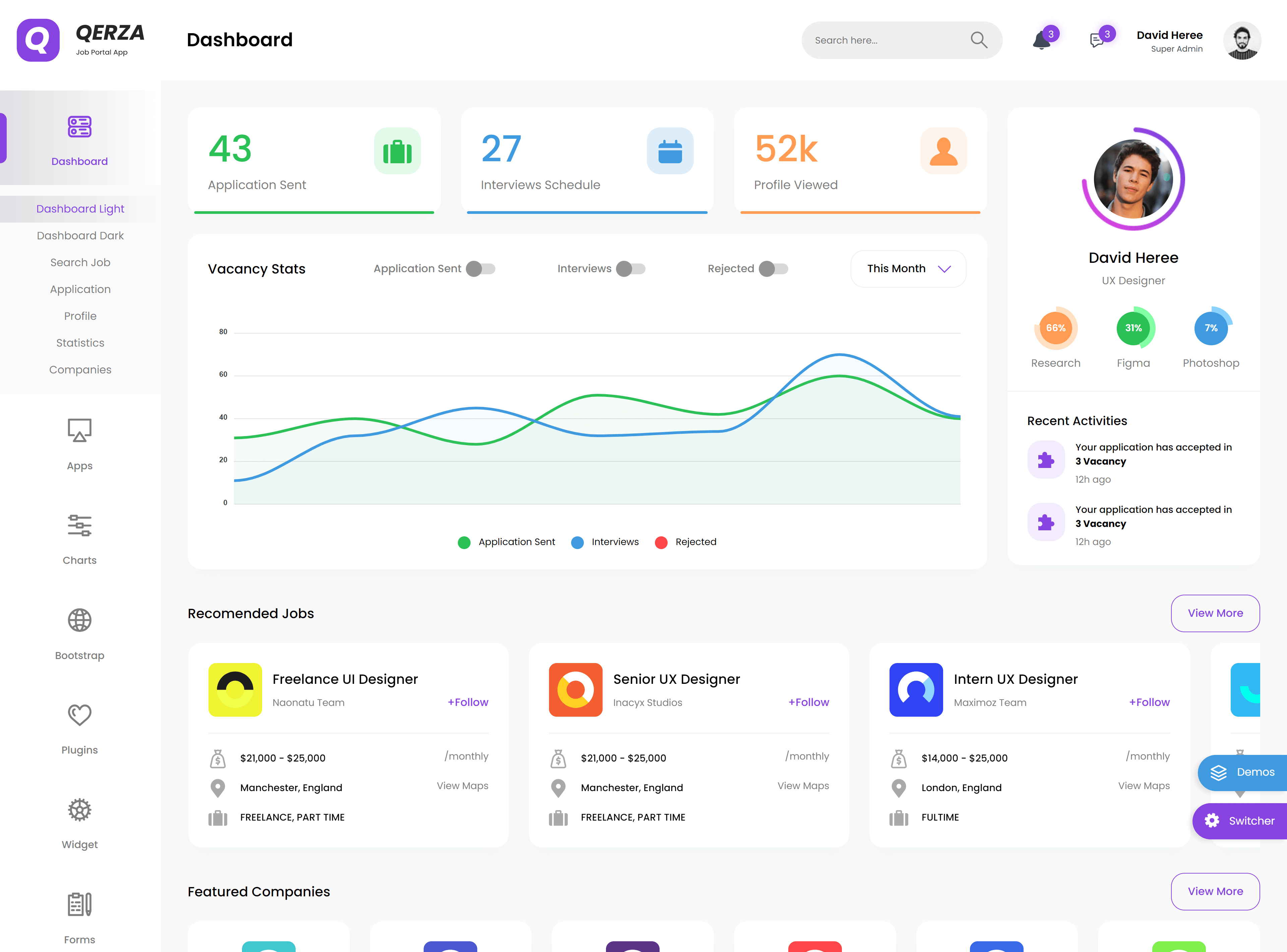The width and height of the screenshot is (1287, 952).
Task: Open the This Month dropdown
Action: [x=908, y=269]
